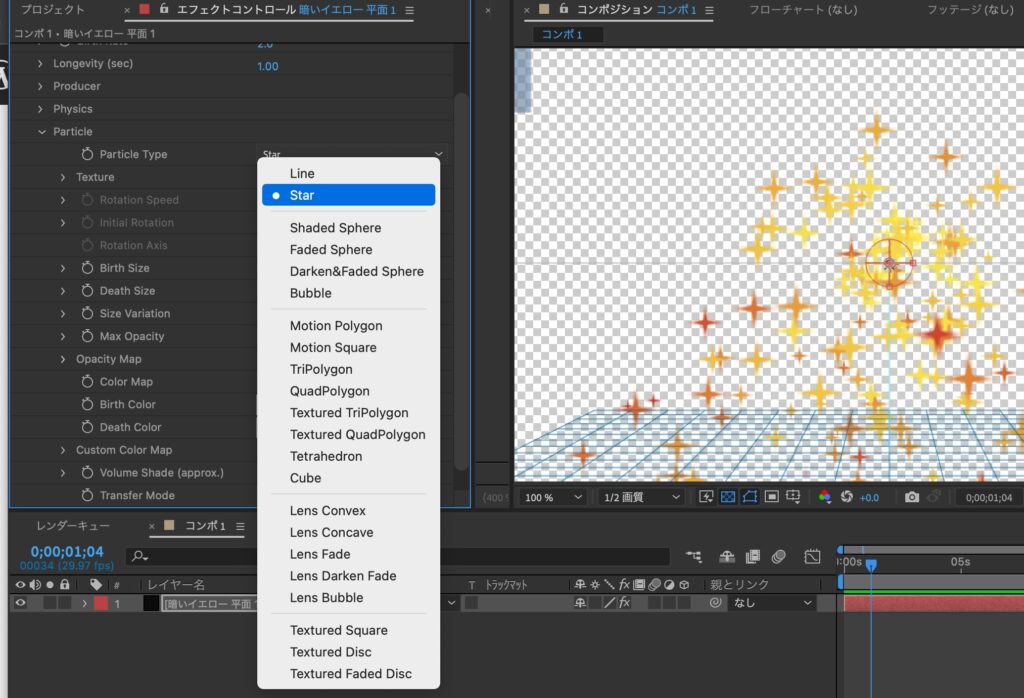Open the show channel RGB icon
Viewport: 1024px width, 698px height.
coord(825,497)
